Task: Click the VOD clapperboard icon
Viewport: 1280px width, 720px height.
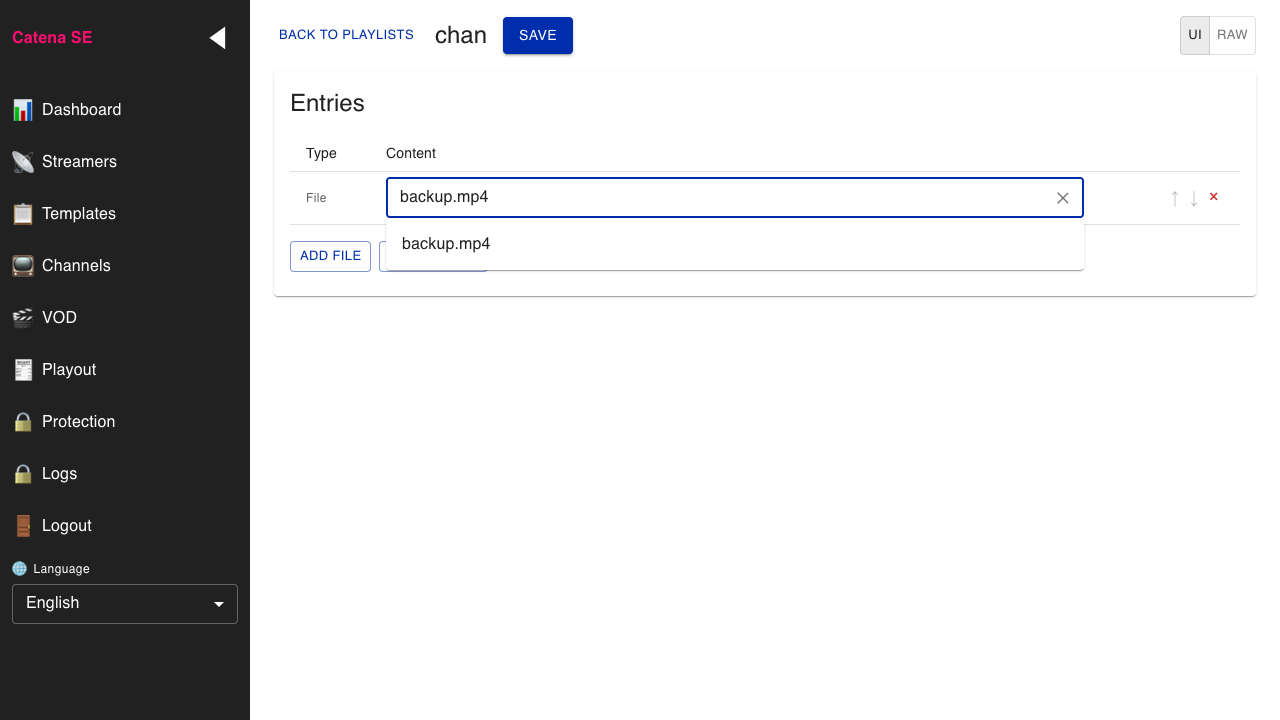Action: tap(23, 318)
